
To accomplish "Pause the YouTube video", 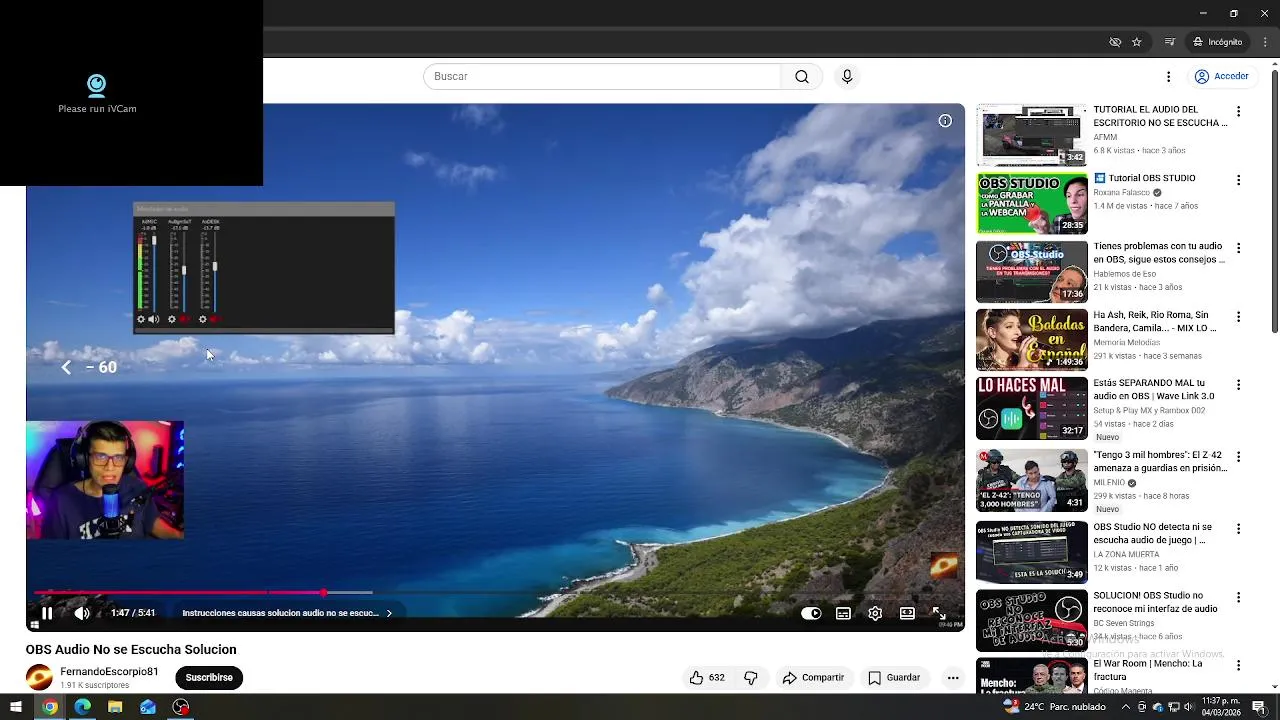I will pyautogui.click(x=47, y=613).
